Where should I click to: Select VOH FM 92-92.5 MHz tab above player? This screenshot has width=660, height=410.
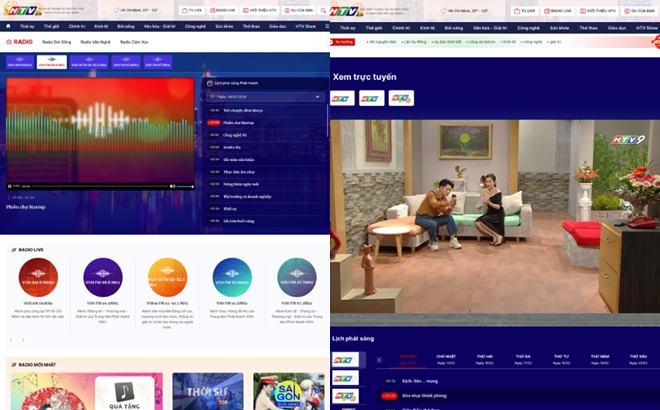89,62
